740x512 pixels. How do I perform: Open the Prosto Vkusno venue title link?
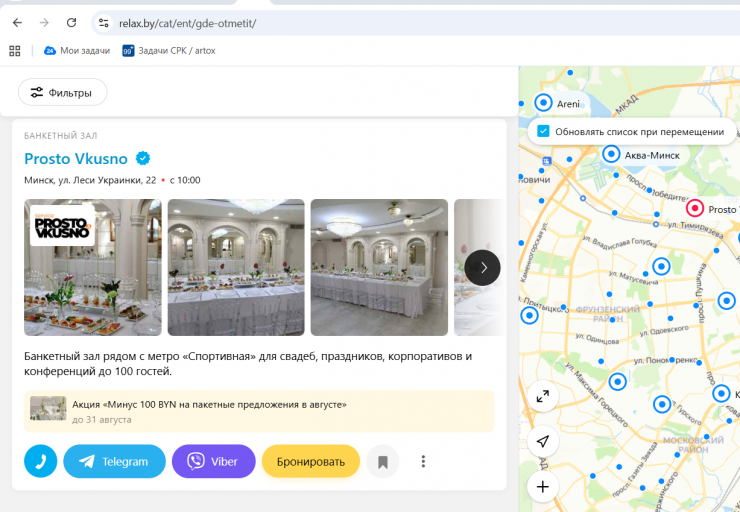(76, 159)
